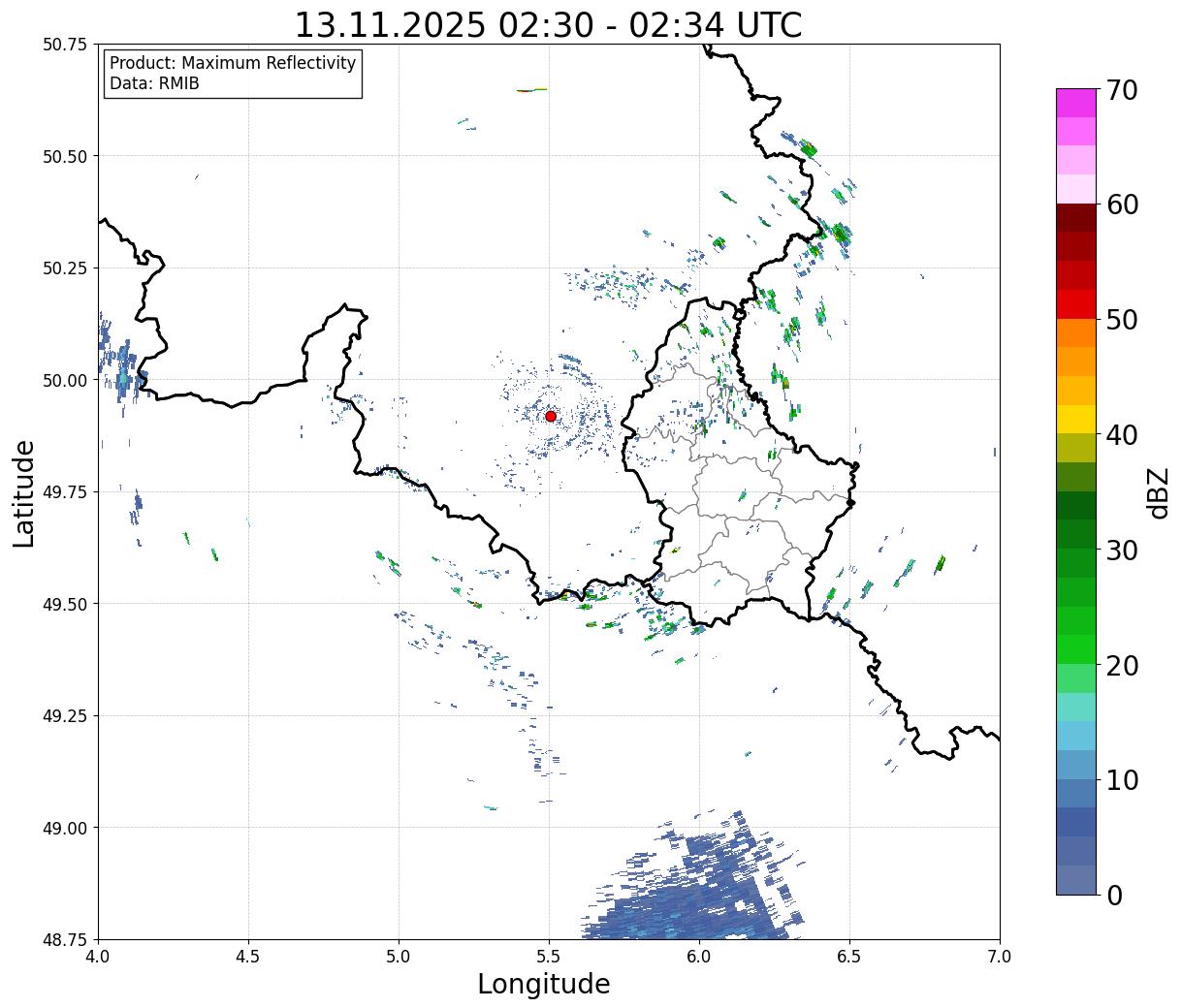Click the dBZ colorbar label
The height and width of the screenshot is (1008, 1182).
(x=1159, y=492)
